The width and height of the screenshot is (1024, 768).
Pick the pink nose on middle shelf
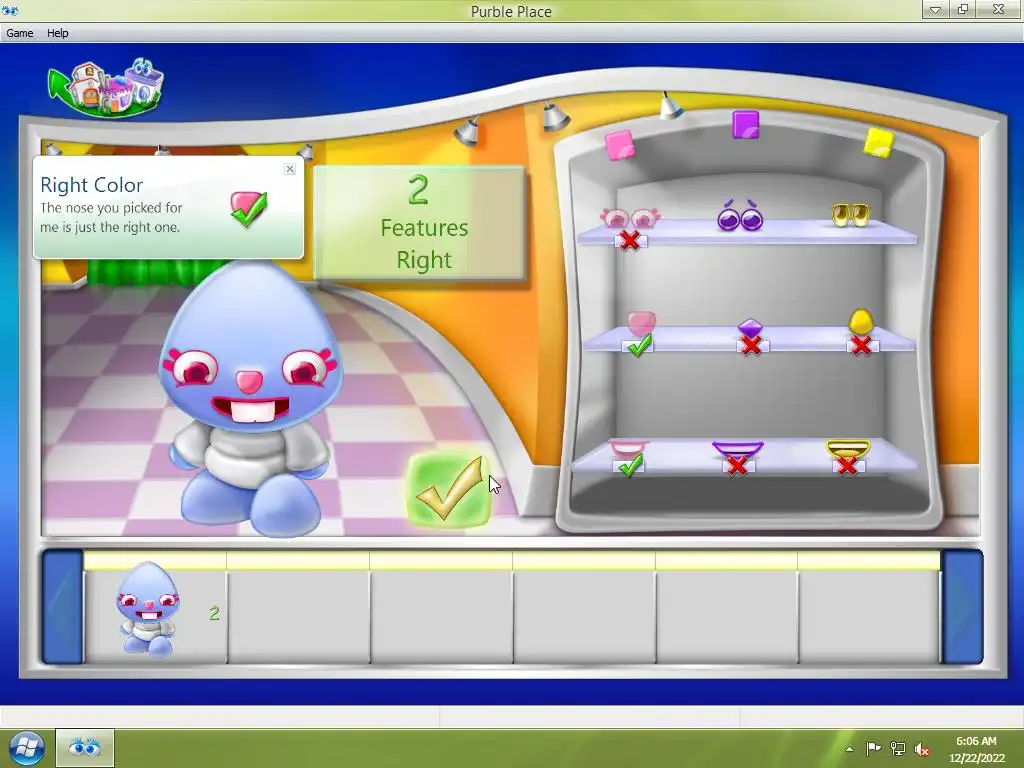pyautogui.click(x=641, y=323)
